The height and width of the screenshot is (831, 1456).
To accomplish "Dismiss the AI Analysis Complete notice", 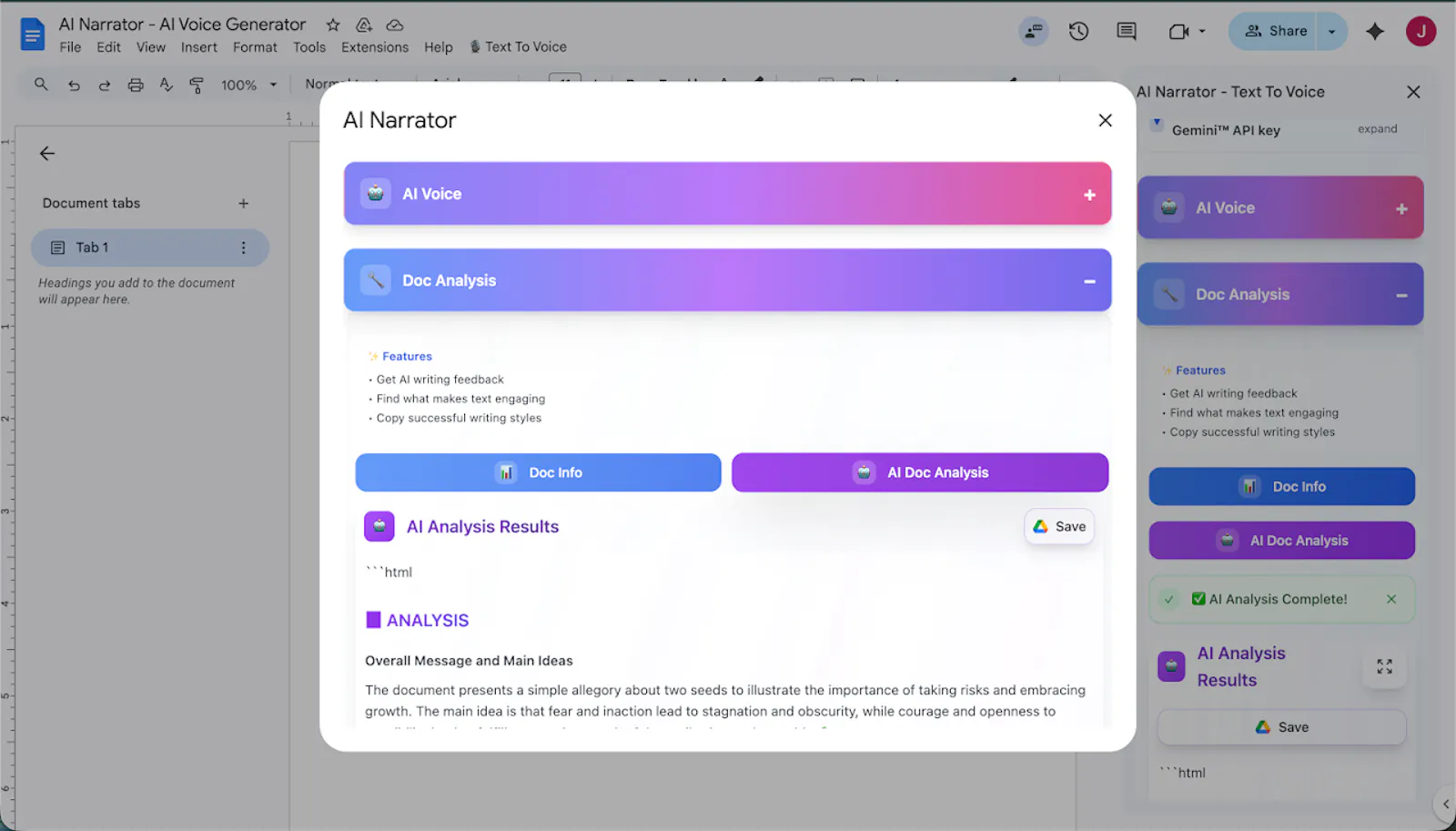I will [x=1391, y=599].
